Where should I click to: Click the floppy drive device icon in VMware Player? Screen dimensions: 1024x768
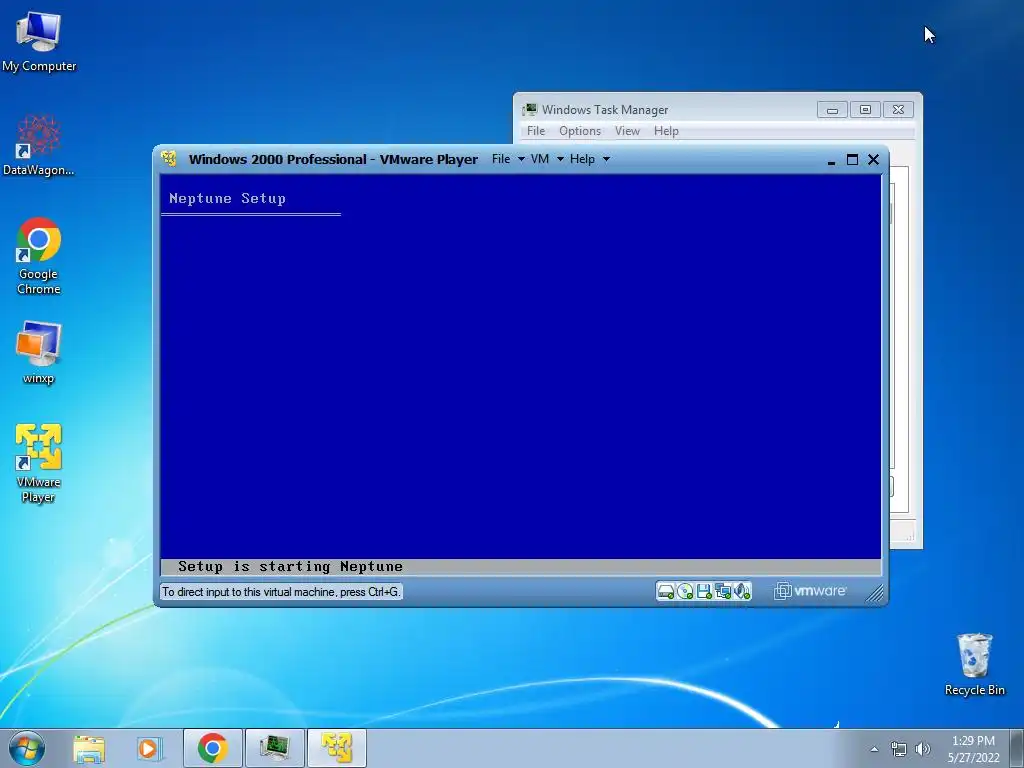click(x=703, y=592)
